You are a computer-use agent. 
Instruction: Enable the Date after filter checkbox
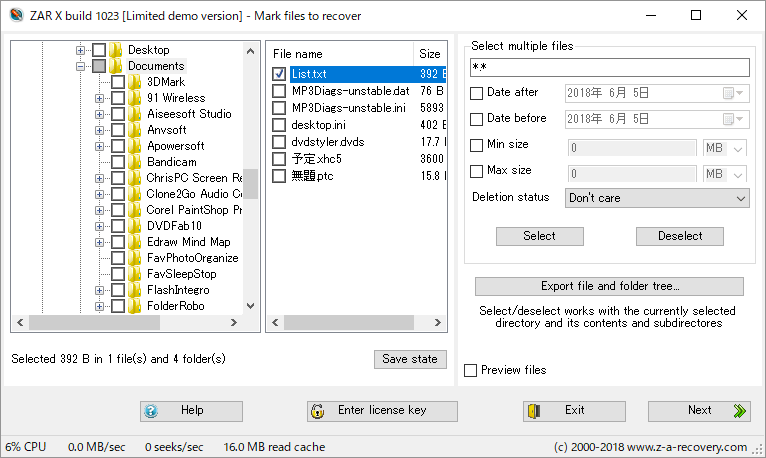tap(476, 93)
